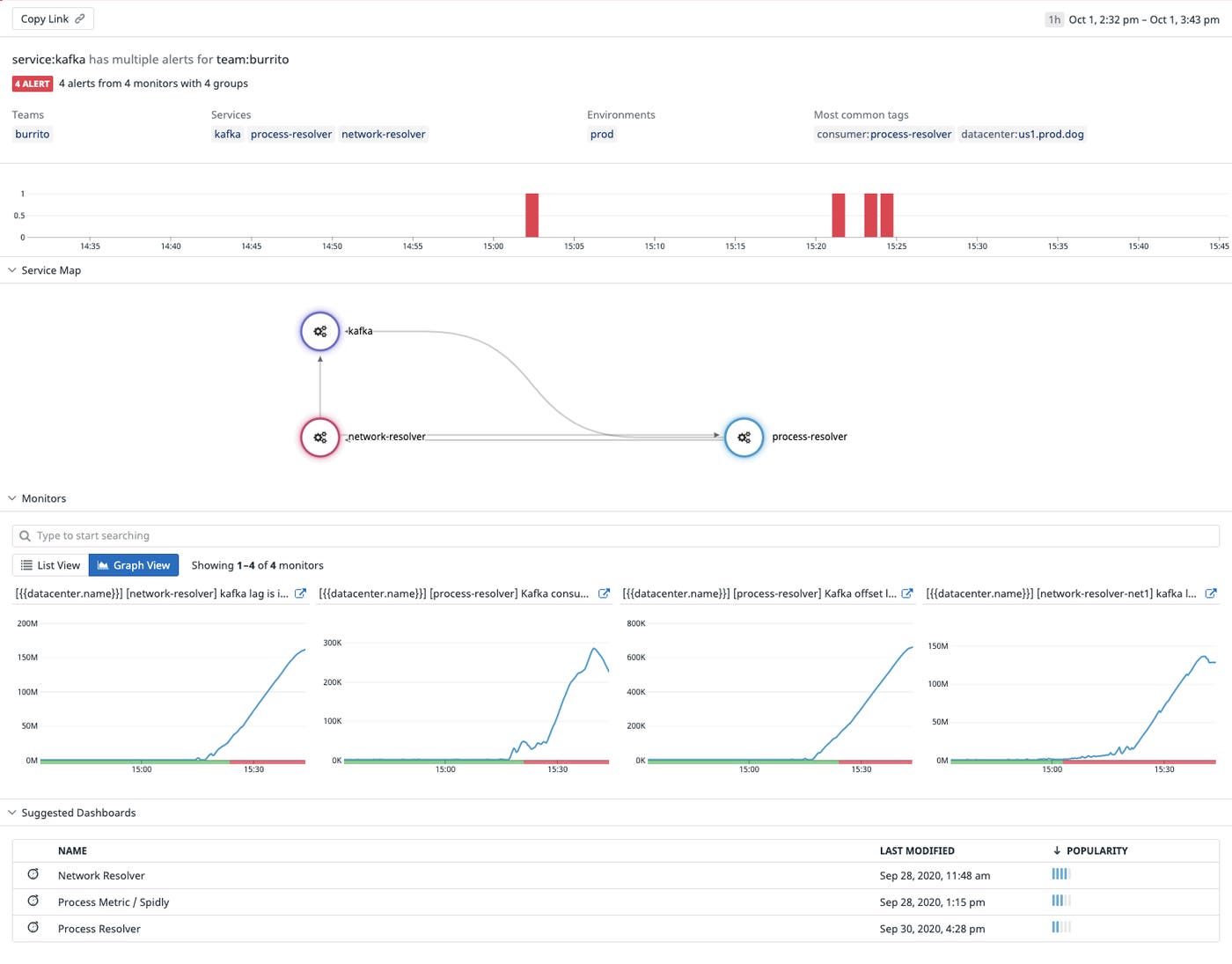Screen dimensions: 1232x964
Task: Focus the monitors search field
Action: tap(616, 535)
